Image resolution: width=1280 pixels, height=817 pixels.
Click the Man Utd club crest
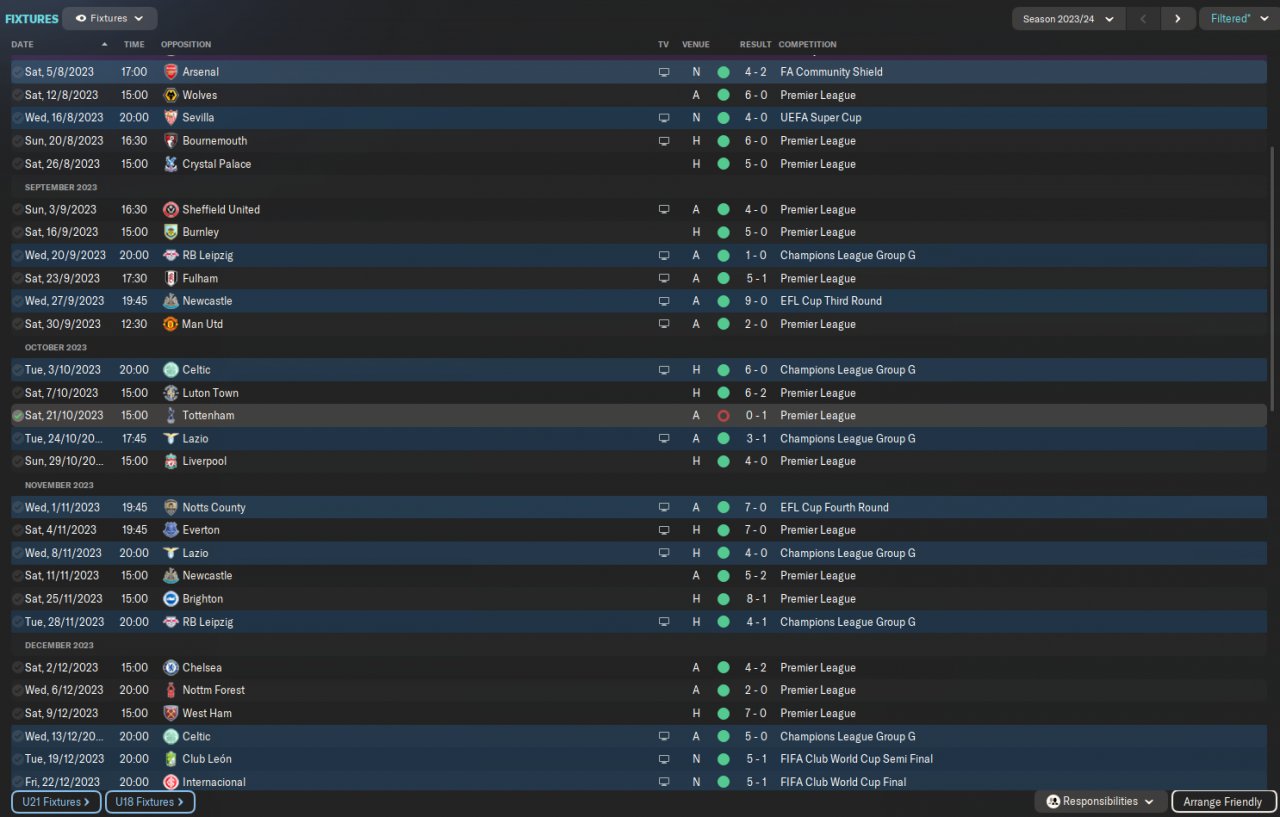click(170, 324)
